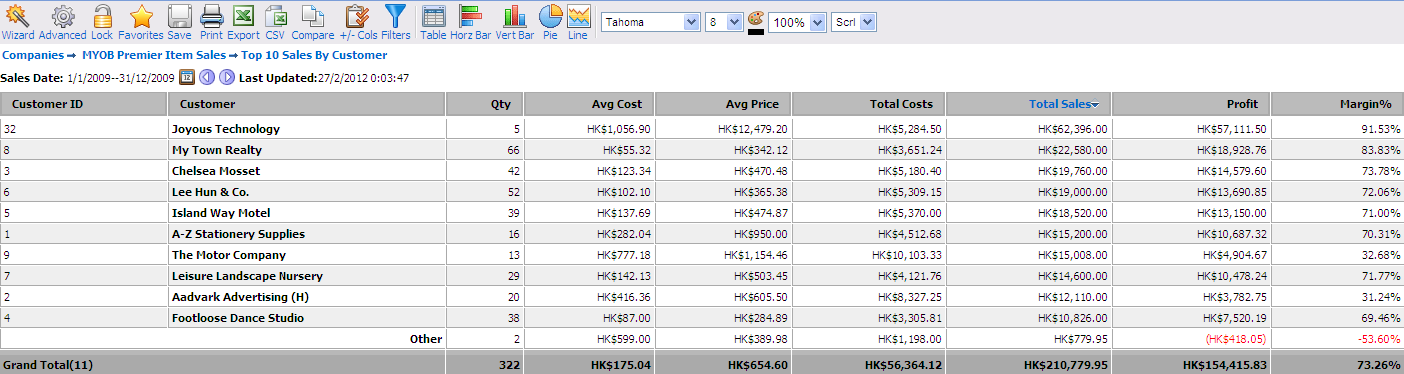Open the font size 8 dropdown

(724, 22)
